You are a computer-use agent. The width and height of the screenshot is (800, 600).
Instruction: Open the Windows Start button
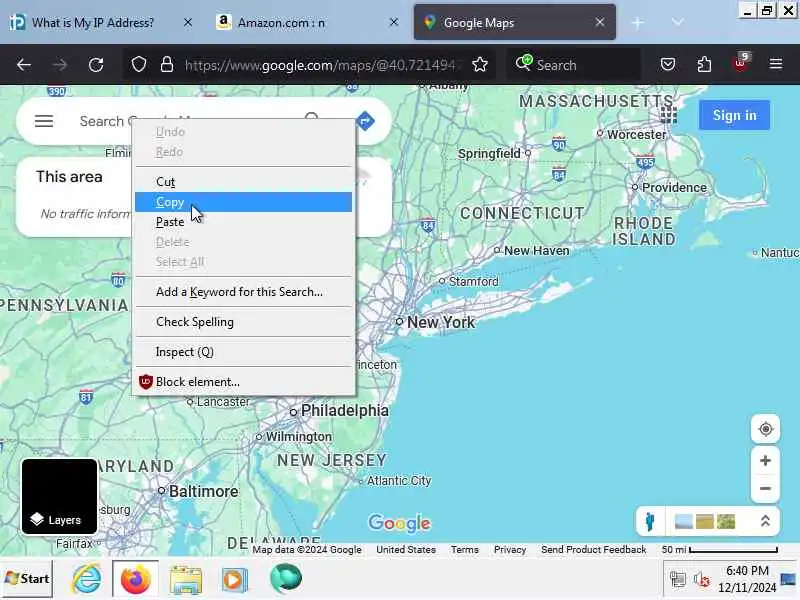[27, 579]
